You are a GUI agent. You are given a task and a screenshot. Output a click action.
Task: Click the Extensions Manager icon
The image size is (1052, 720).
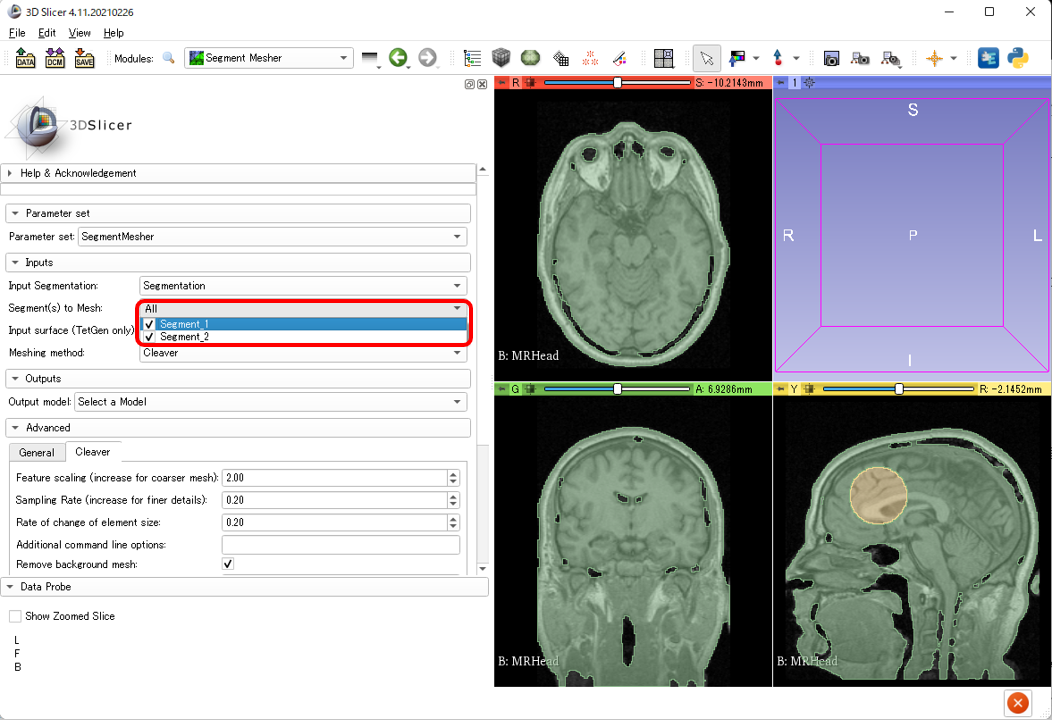[988, 58]
